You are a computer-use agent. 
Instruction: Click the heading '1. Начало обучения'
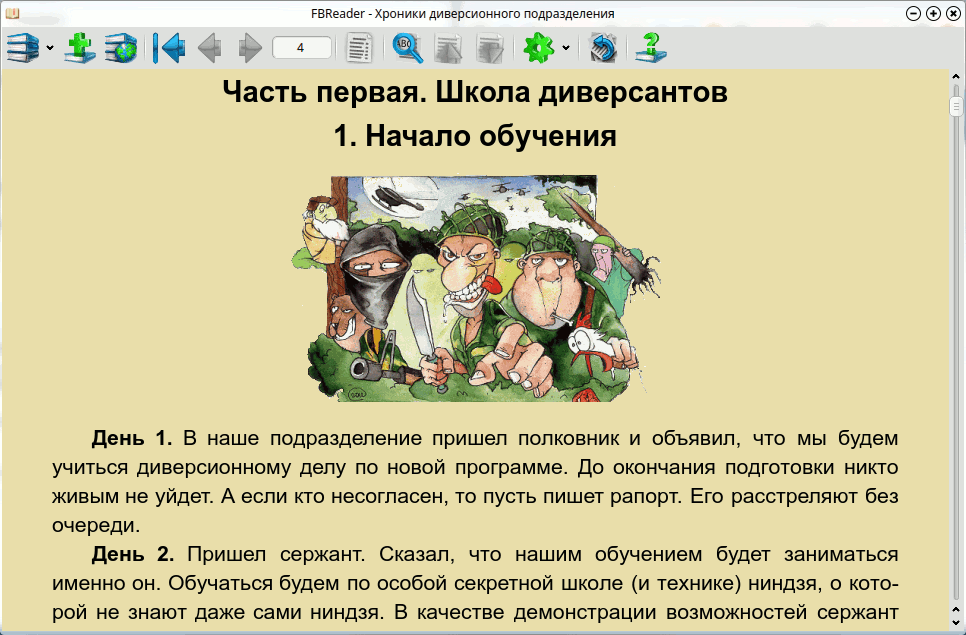tap(475, 136)
